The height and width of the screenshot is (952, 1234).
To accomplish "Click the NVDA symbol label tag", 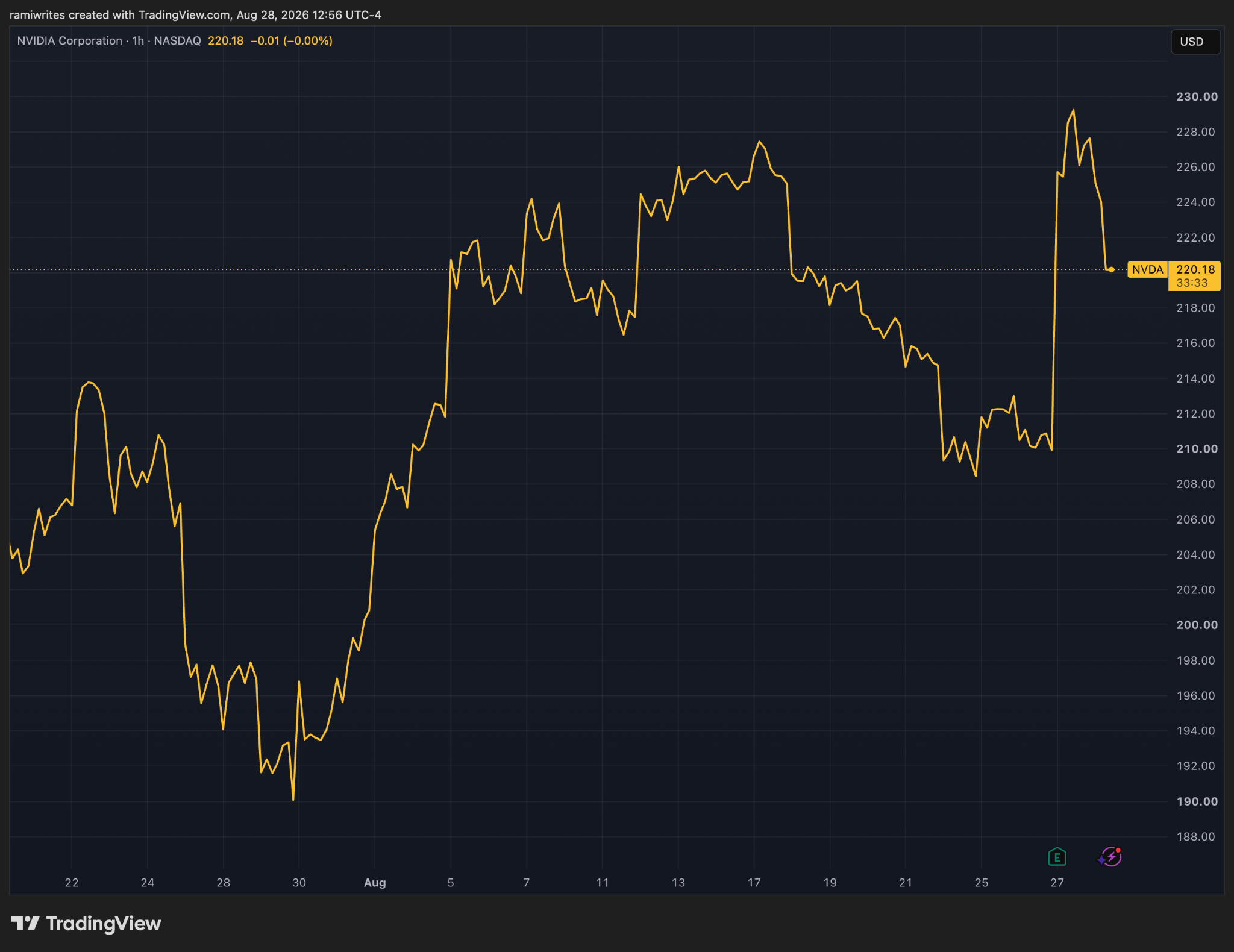I will click(1147, 269).
